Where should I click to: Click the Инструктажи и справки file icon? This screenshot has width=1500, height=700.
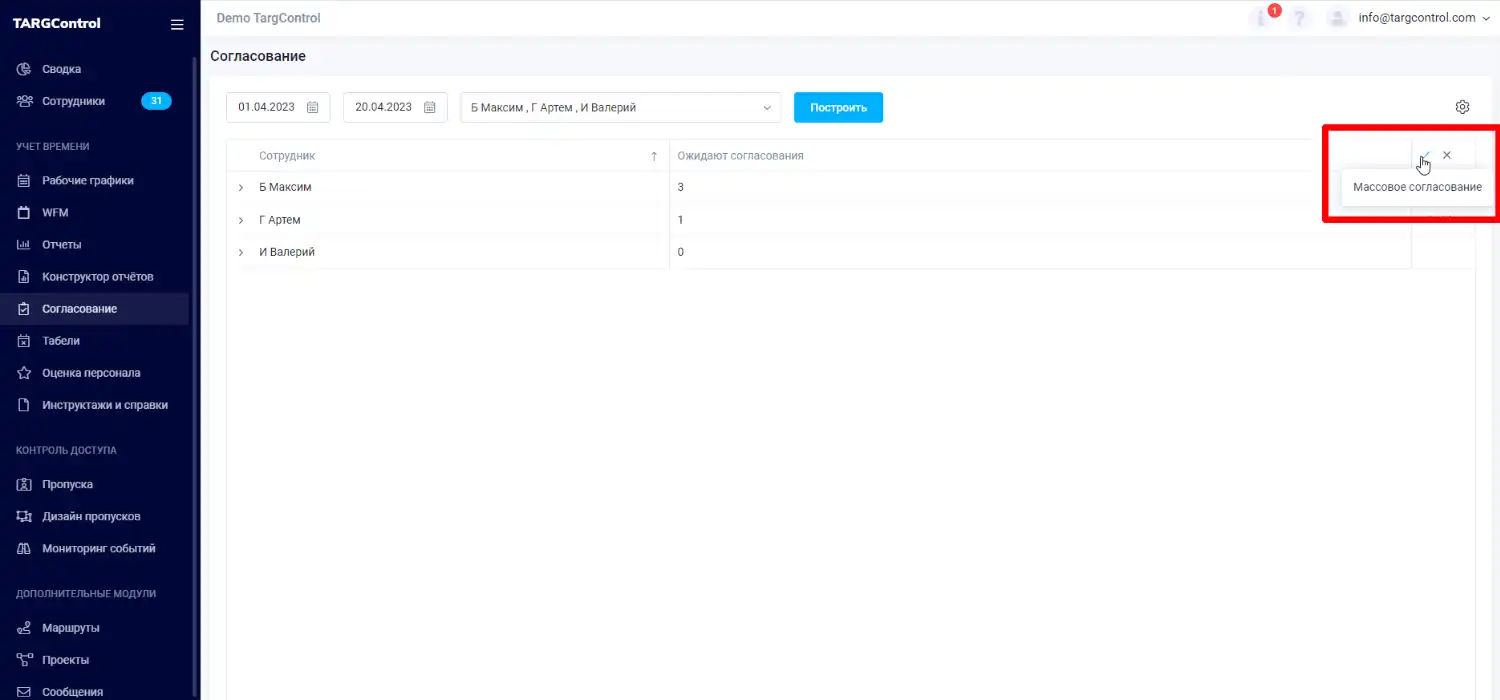click(24, 405)
